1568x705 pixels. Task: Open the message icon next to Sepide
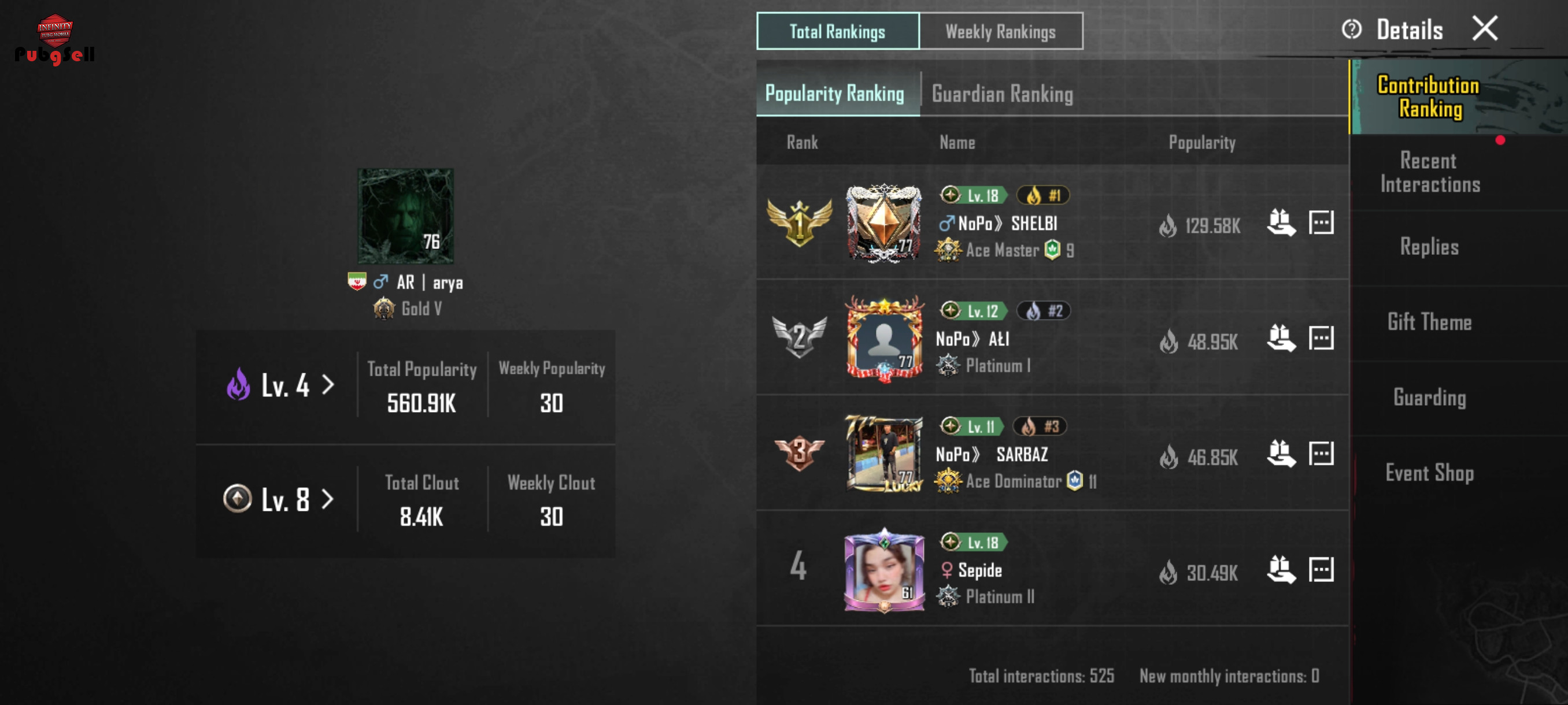pyautogui.click(x=1321, y=570)
